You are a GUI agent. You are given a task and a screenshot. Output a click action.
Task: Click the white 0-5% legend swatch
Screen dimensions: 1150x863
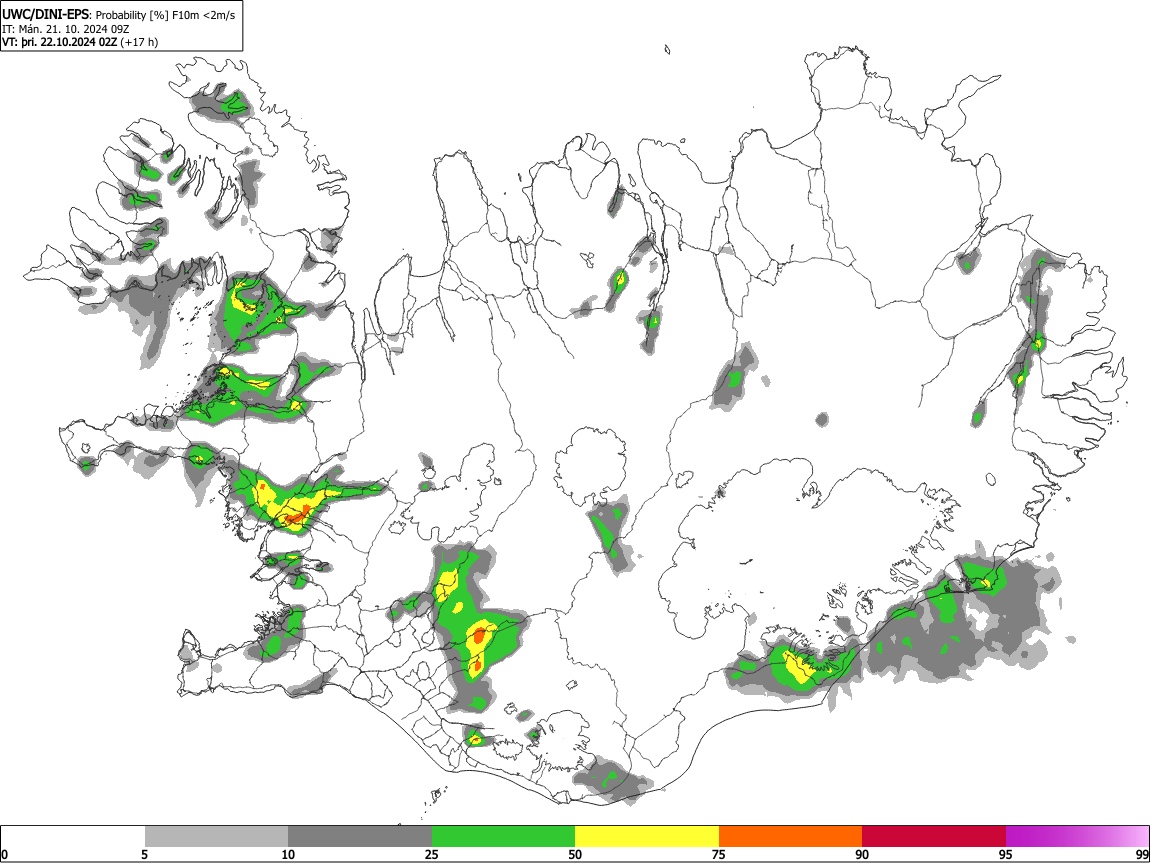pos(73,837)
